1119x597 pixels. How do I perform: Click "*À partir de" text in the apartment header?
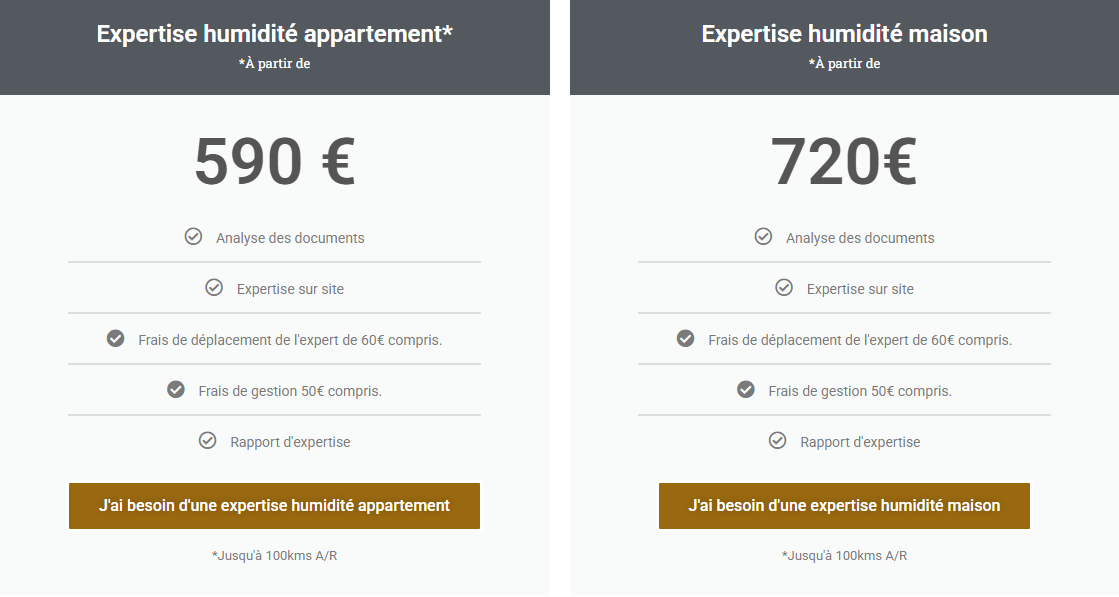(x=274, y=62)
